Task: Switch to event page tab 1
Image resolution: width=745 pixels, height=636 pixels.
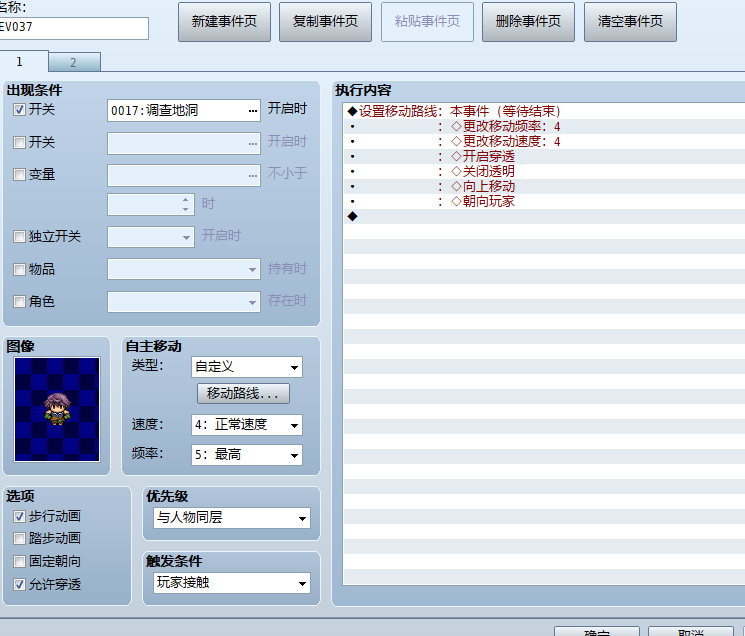Action: click(x=23, y=62)
